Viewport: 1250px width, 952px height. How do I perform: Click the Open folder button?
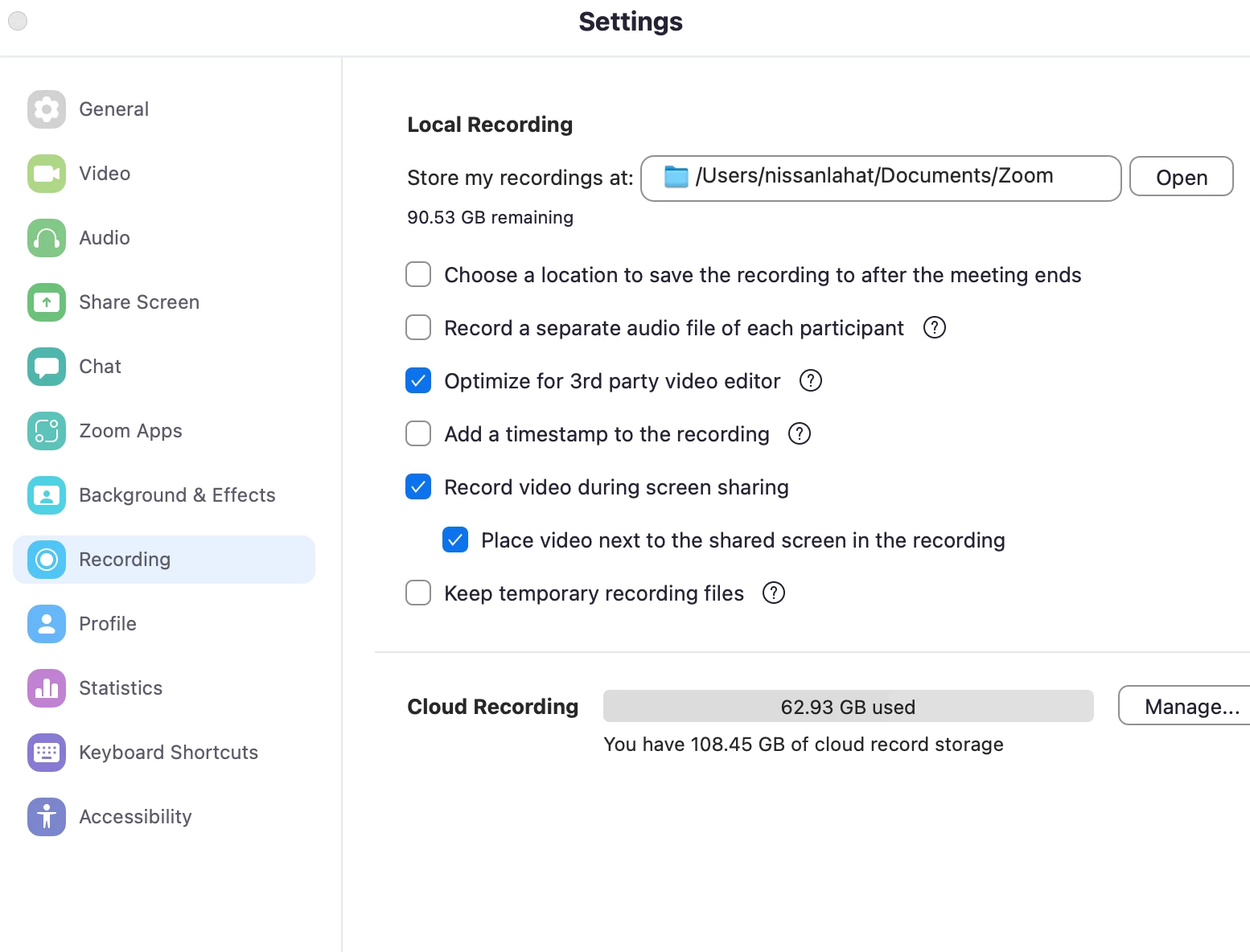(1180, 177)
